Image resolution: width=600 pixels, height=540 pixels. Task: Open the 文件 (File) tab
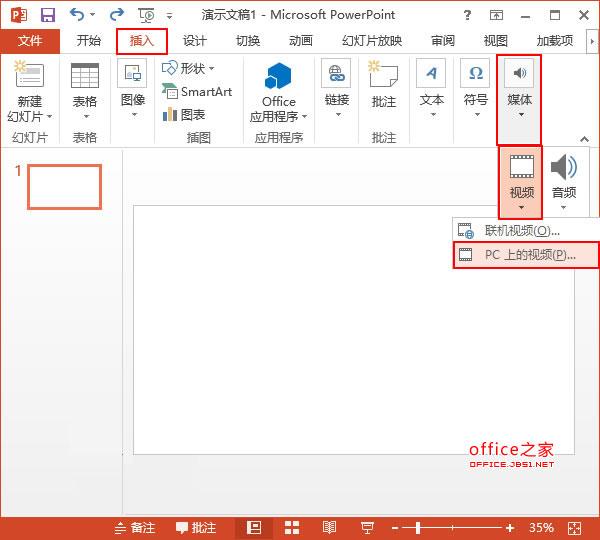point(30,41)
